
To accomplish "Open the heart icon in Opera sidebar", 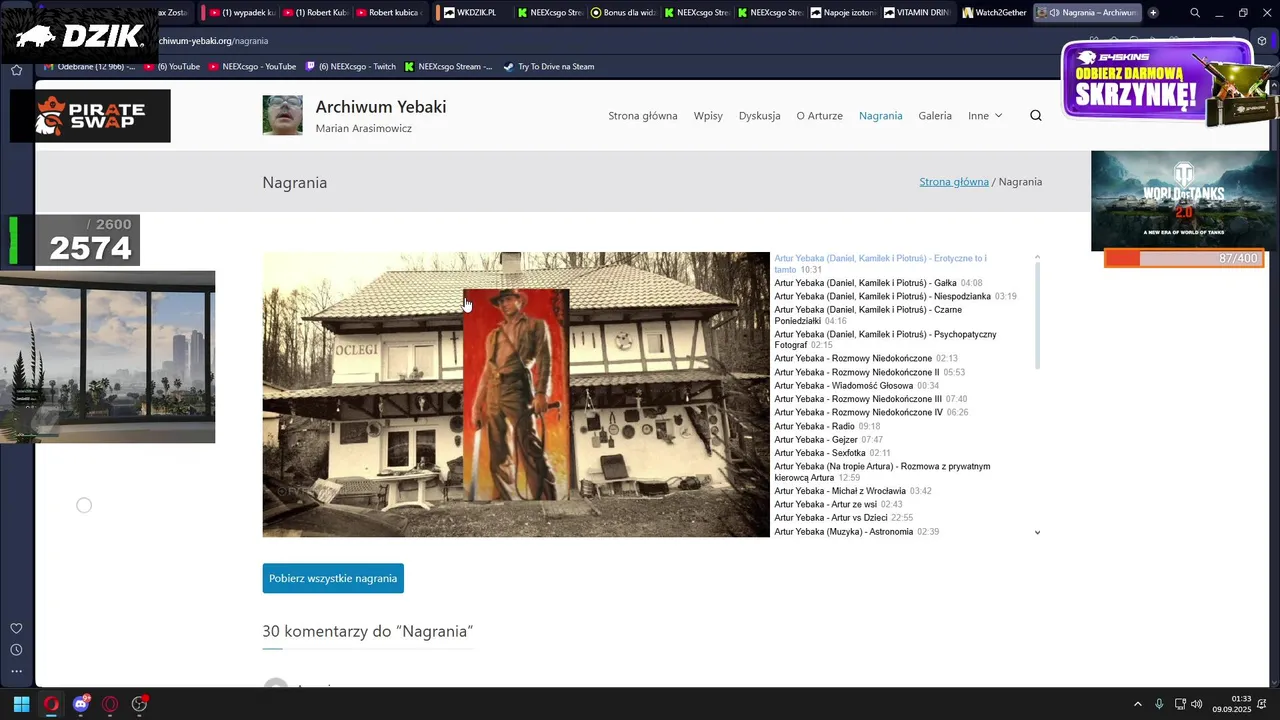I will pyautogui.click(x=16, y=628).
